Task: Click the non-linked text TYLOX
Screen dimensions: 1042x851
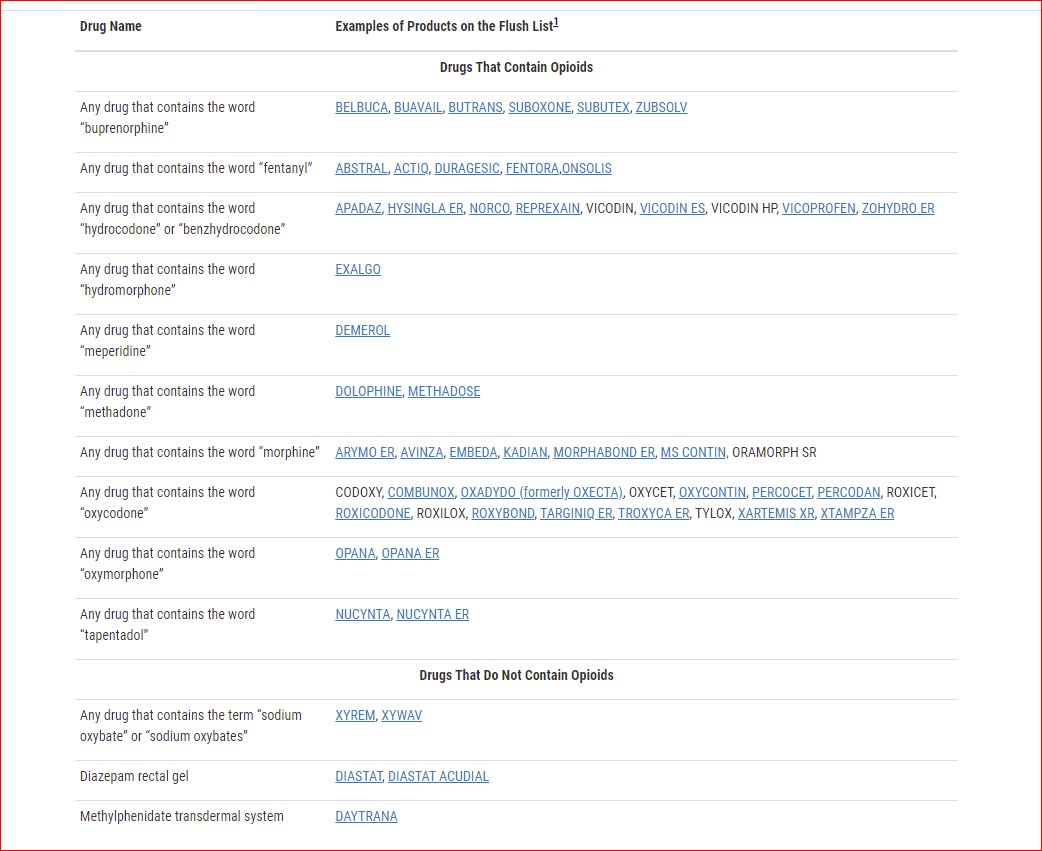Action: point(713,514)
